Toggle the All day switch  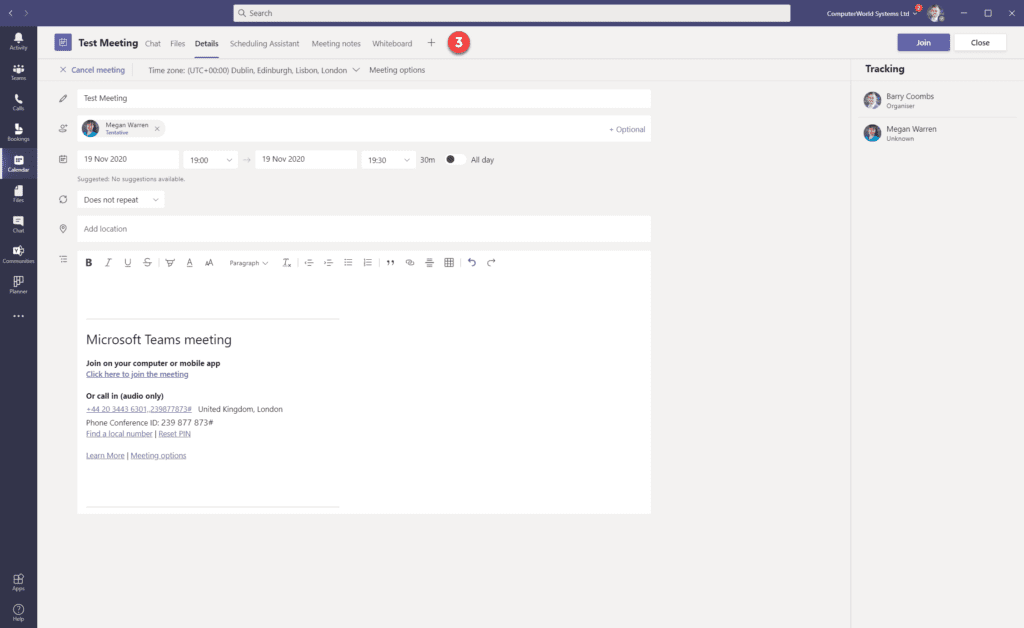455,159
